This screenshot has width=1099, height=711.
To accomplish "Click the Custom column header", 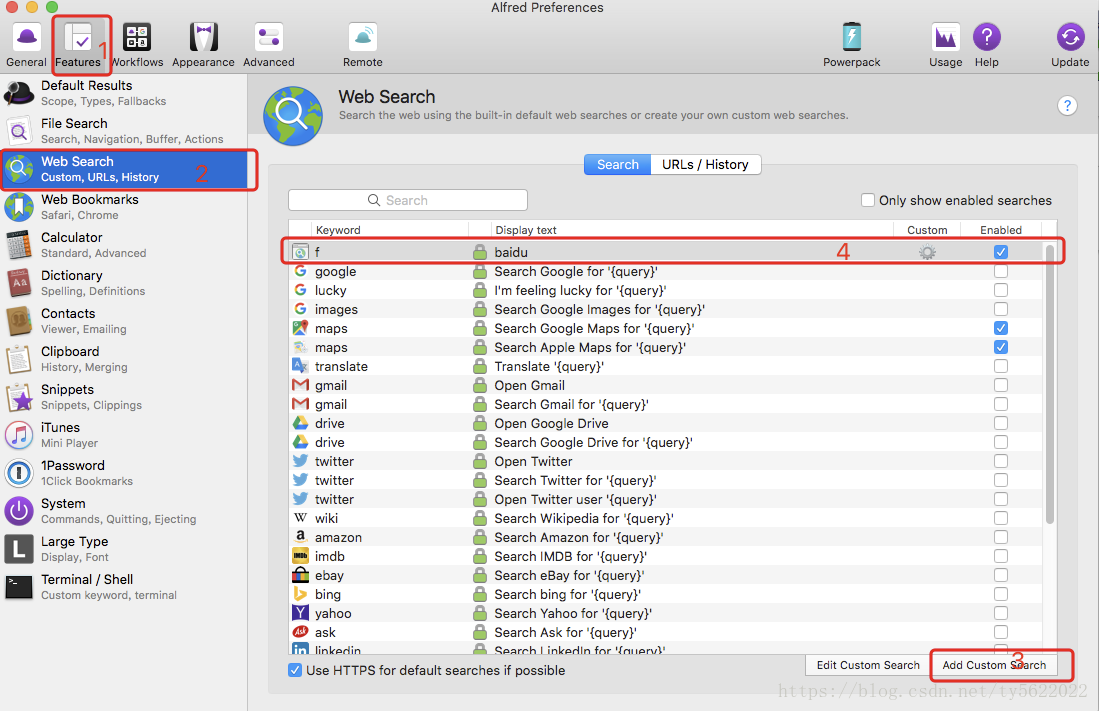I will [927, 230].
